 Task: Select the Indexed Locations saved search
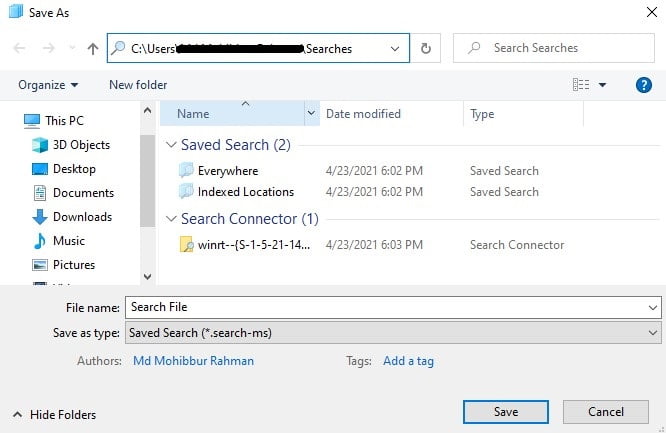(x=246, y=192)
